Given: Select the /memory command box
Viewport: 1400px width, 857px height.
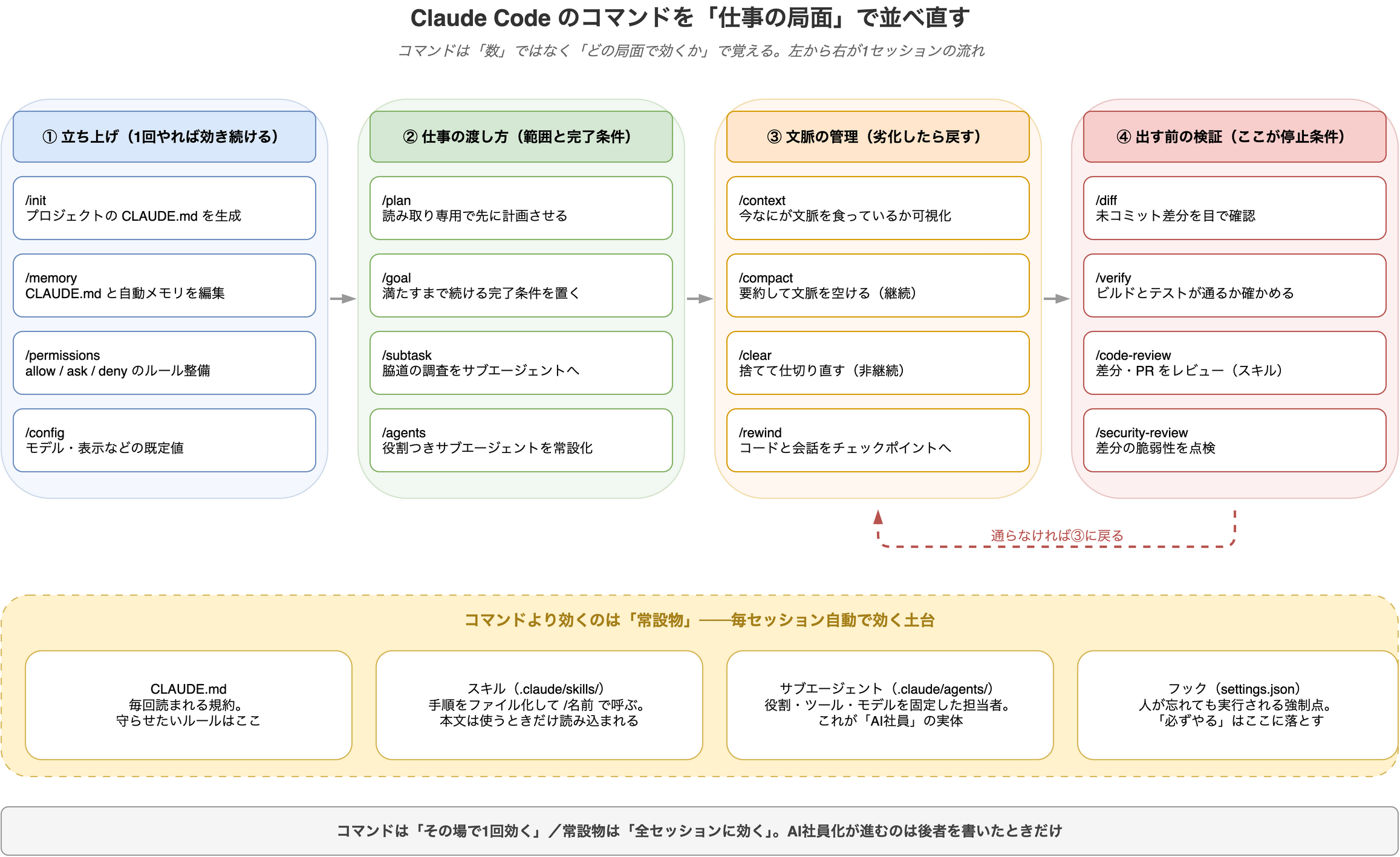Looking at the screenshot, I should coord(164,285).
